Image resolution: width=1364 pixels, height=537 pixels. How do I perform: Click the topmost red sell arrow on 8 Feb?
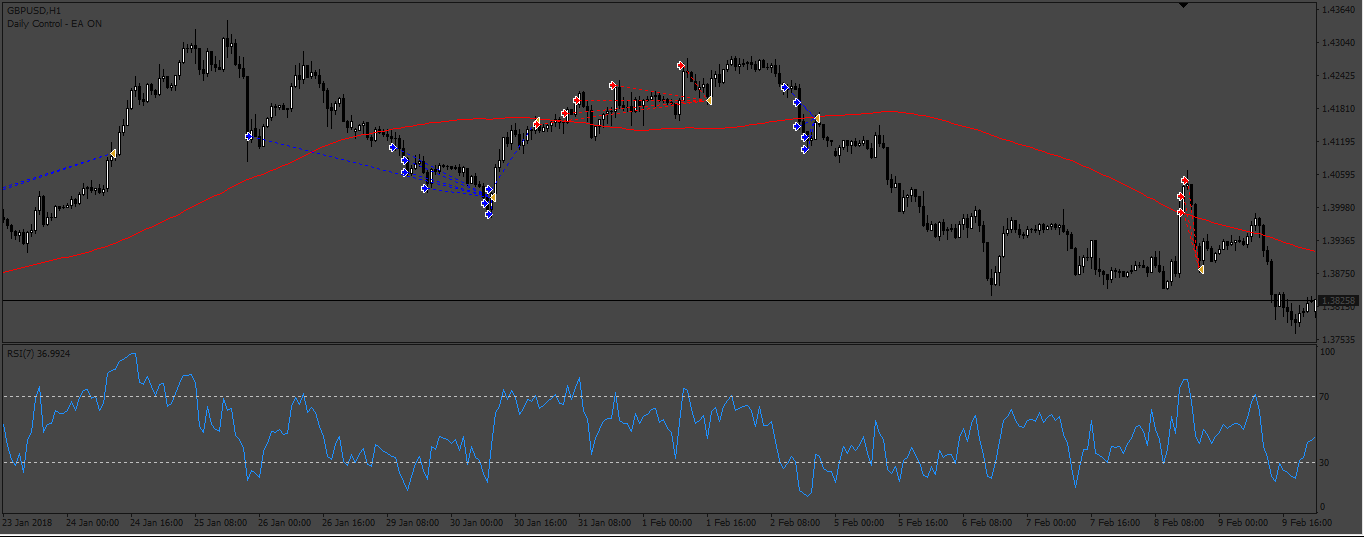[1184, 181]
